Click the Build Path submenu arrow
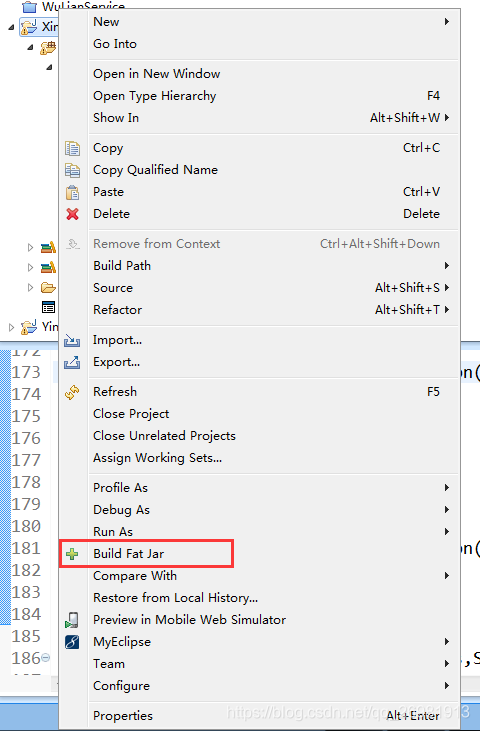 447,266
